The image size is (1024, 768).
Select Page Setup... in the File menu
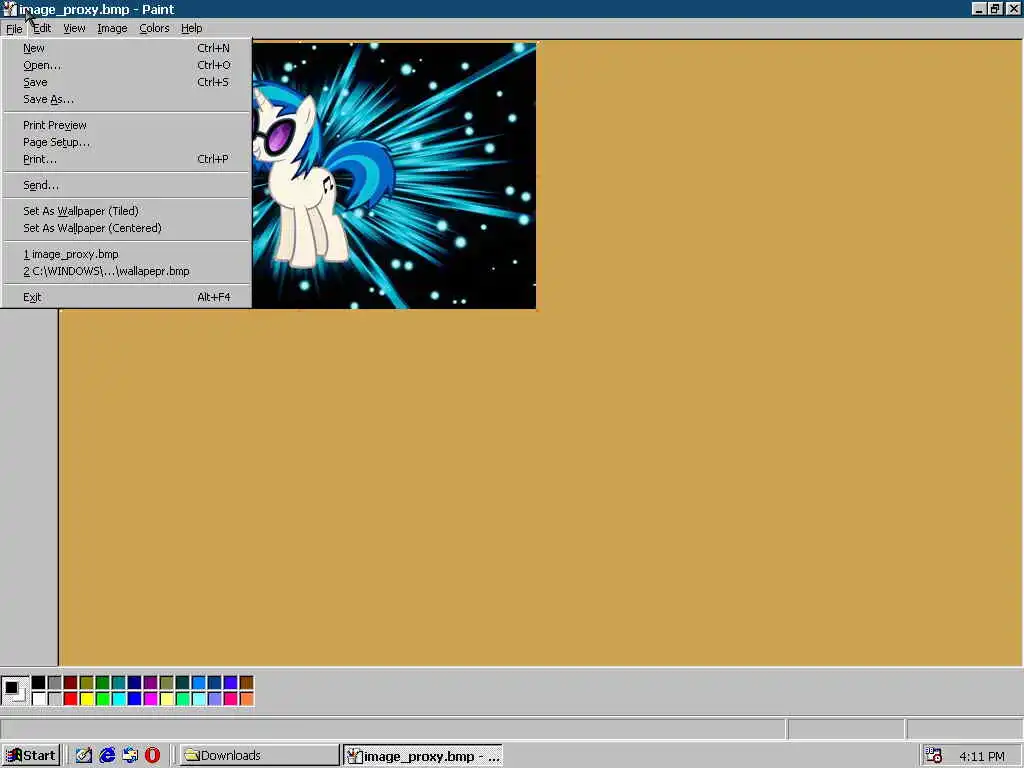click(126, 142)
